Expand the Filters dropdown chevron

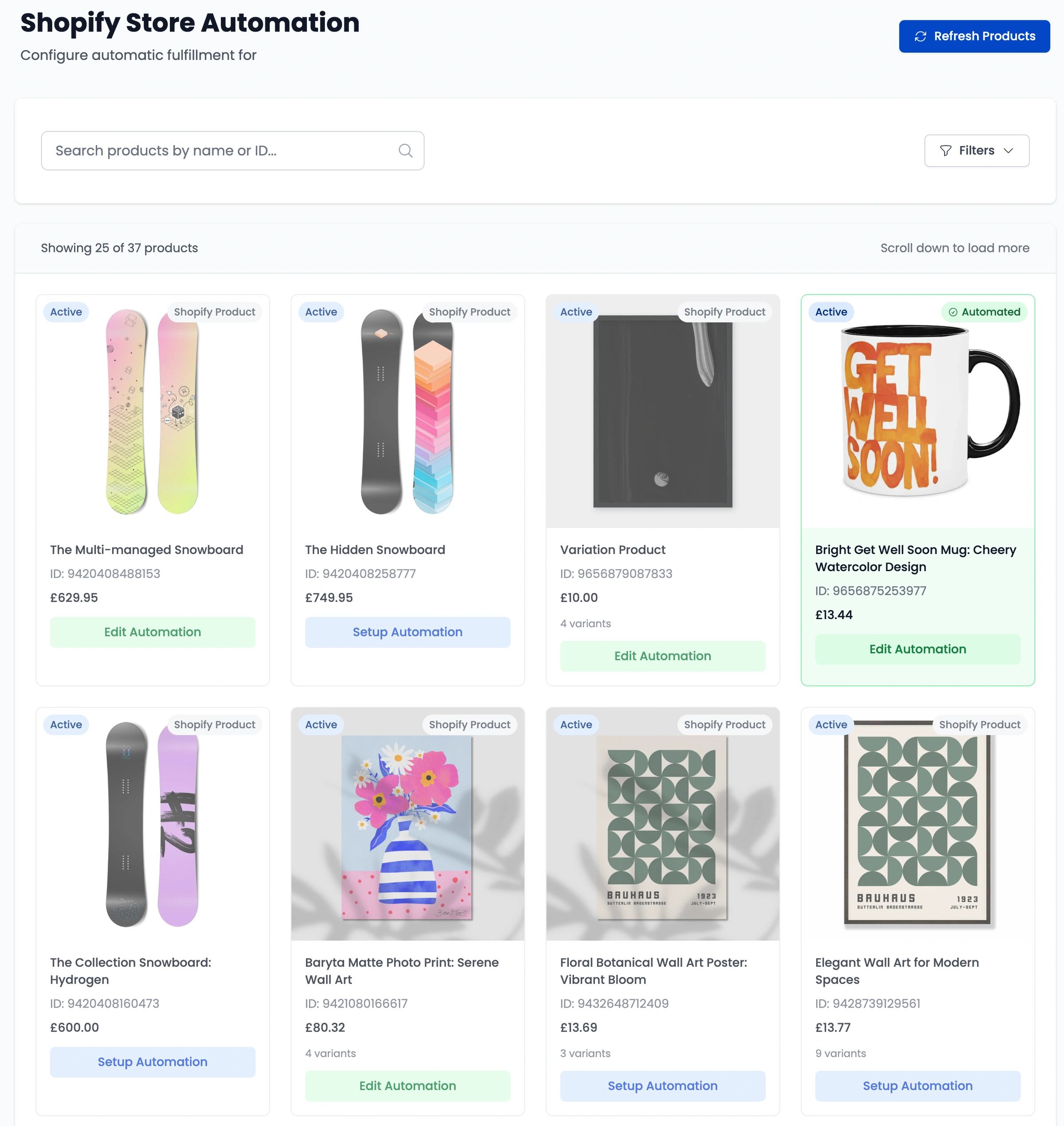(1008, 150)
